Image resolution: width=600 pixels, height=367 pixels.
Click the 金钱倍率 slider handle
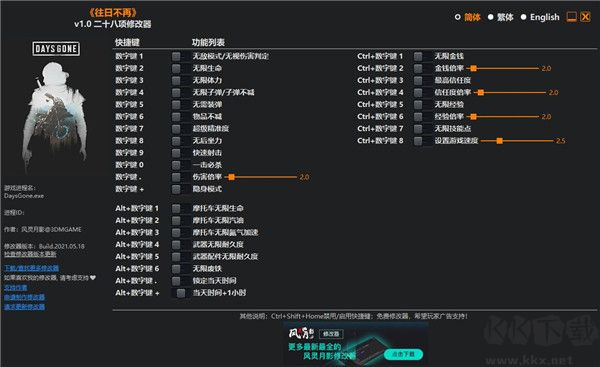tap(473, 69)
